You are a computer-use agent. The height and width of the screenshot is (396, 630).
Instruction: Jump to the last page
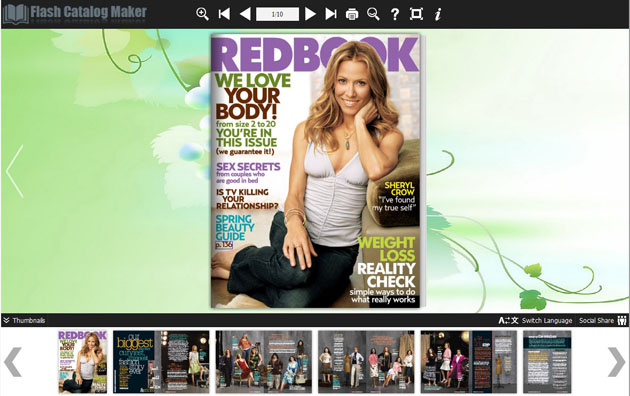coord(331,14)
